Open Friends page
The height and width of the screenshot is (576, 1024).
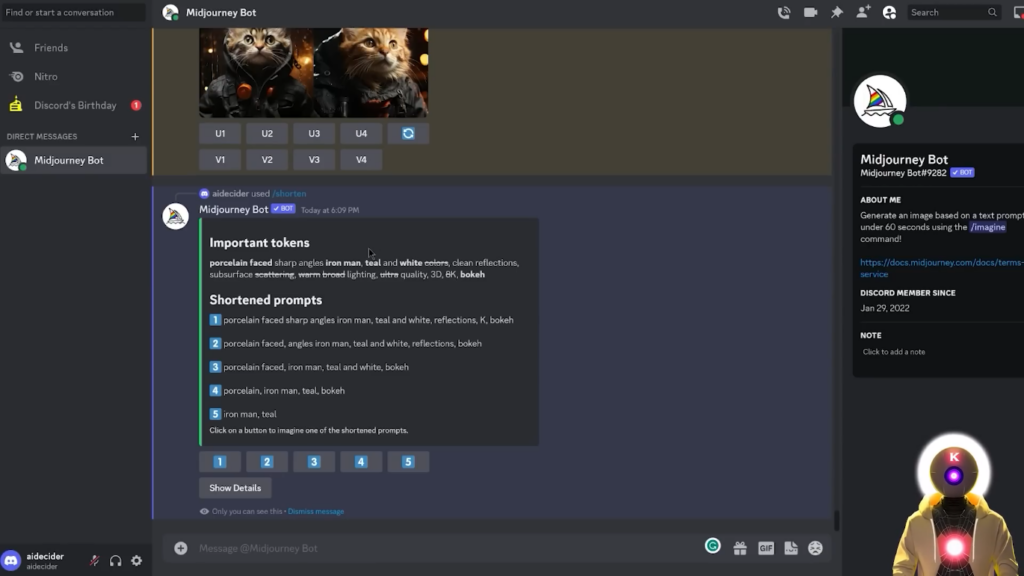coord(74,48)
